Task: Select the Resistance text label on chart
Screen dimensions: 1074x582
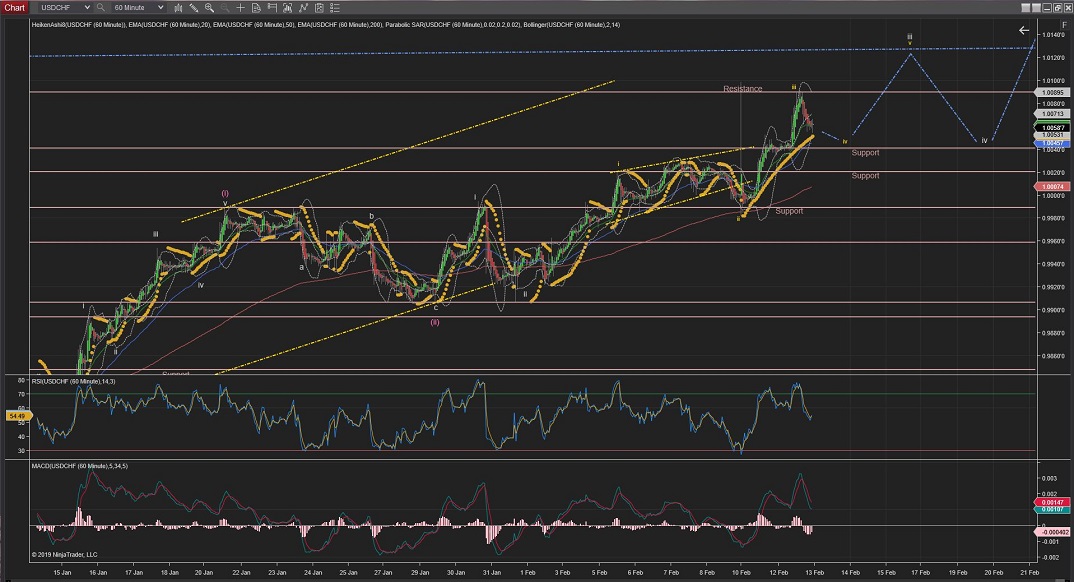Action: coord(742,89)
